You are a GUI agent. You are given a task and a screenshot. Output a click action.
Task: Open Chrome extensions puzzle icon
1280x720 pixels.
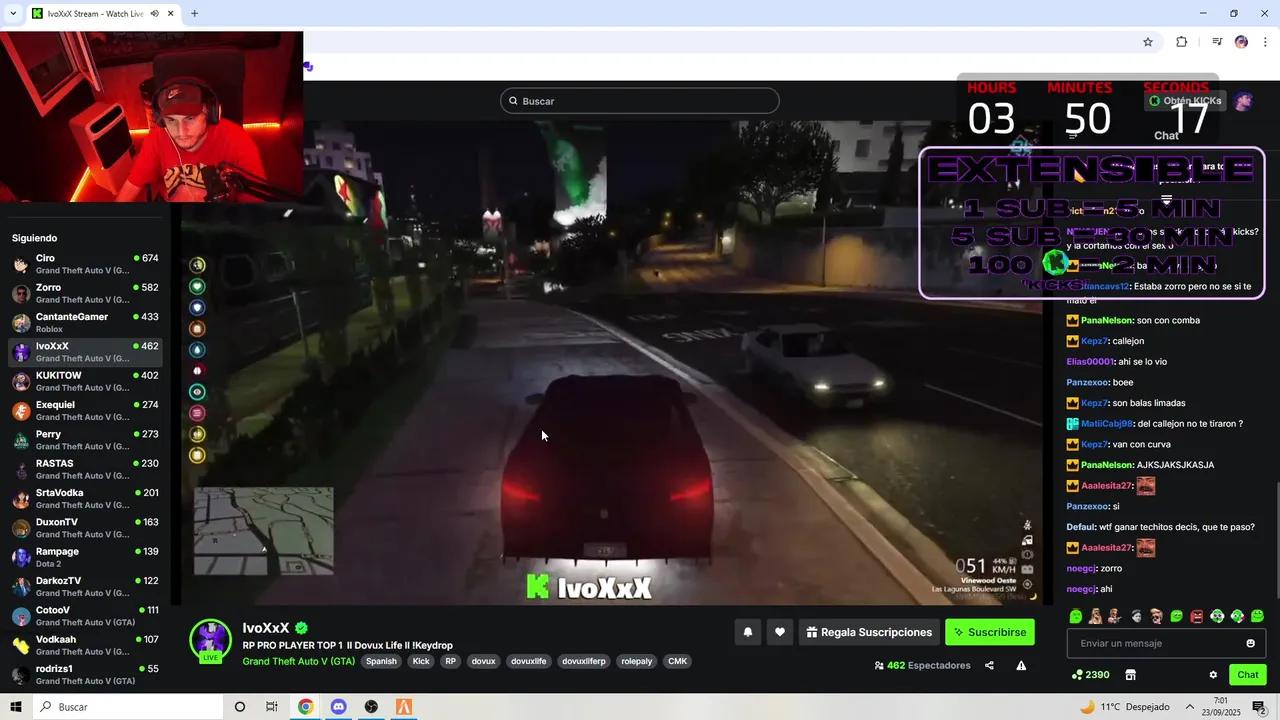pyautogui.click(x=1181, y=42)
